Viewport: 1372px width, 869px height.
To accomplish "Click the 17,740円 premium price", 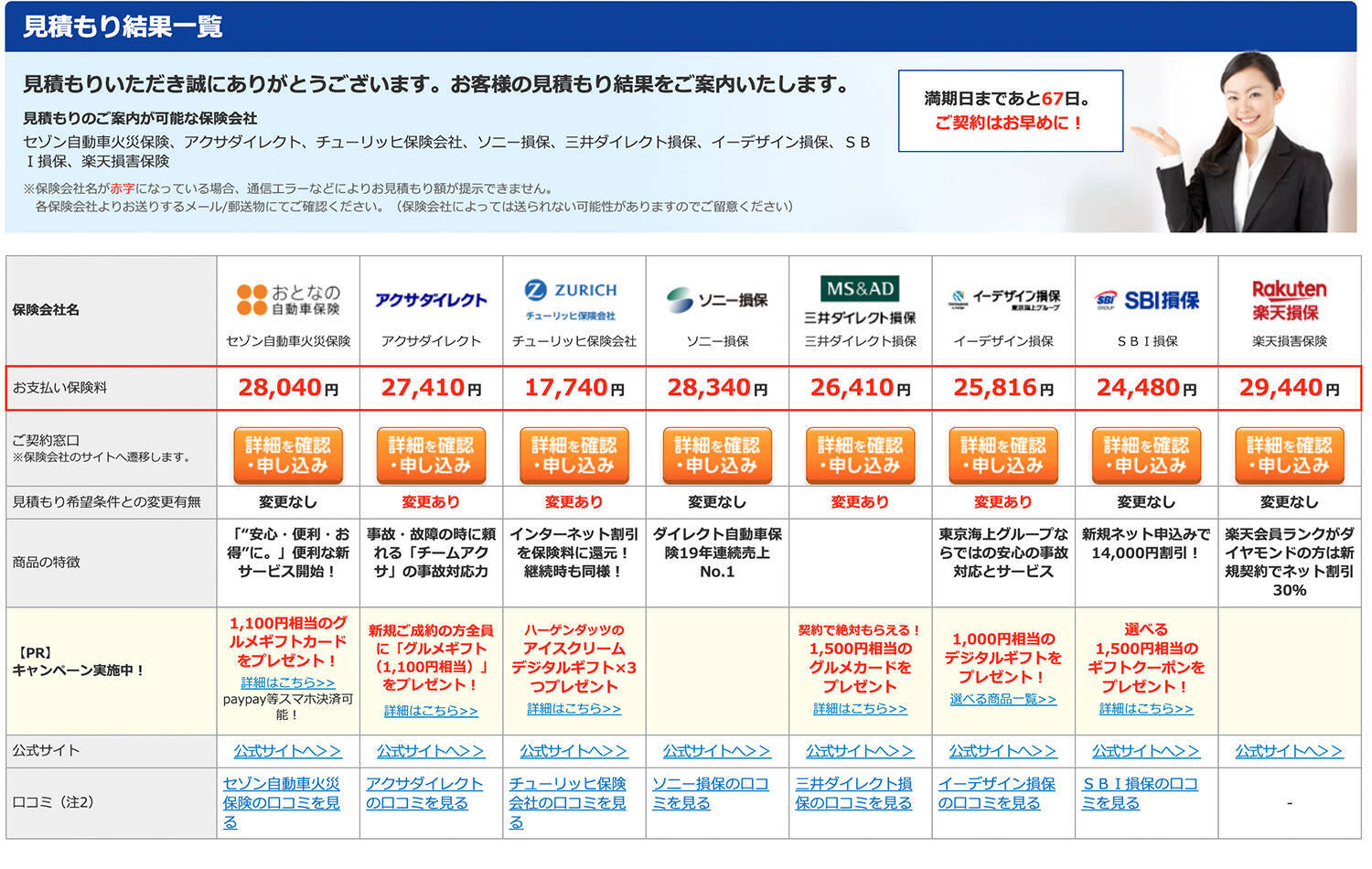I will point(573,388).
